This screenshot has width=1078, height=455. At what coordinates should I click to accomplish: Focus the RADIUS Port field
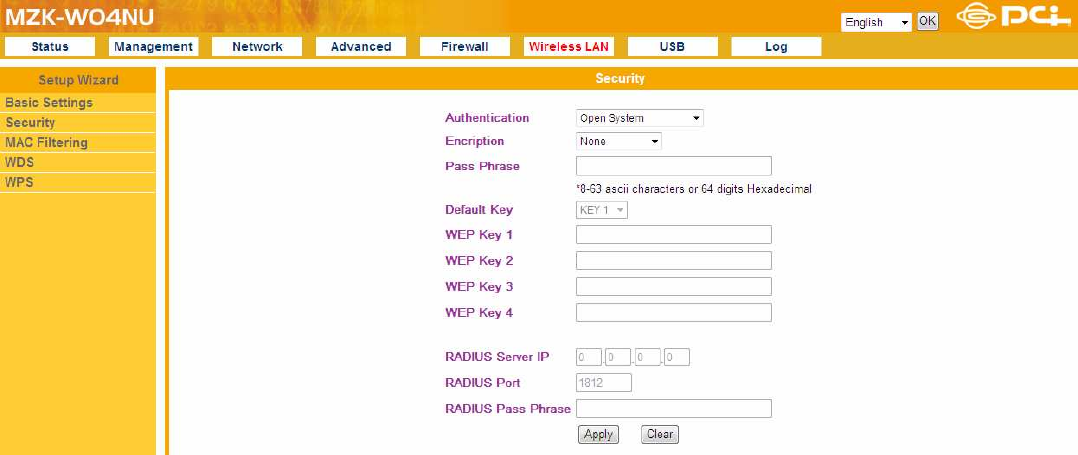(604, 383)
